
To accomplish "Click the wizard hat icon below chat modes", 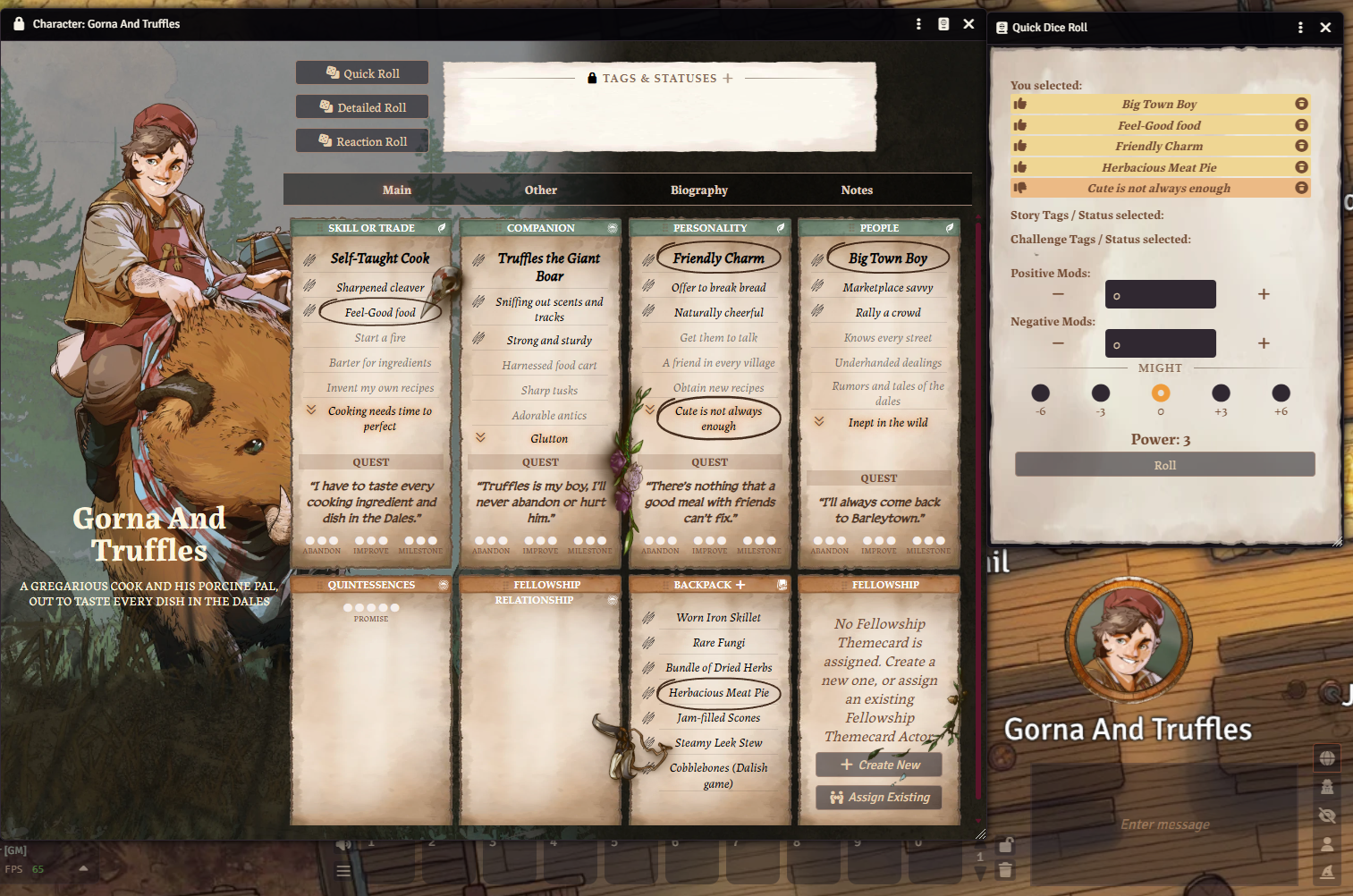I will click(1327, 871).
